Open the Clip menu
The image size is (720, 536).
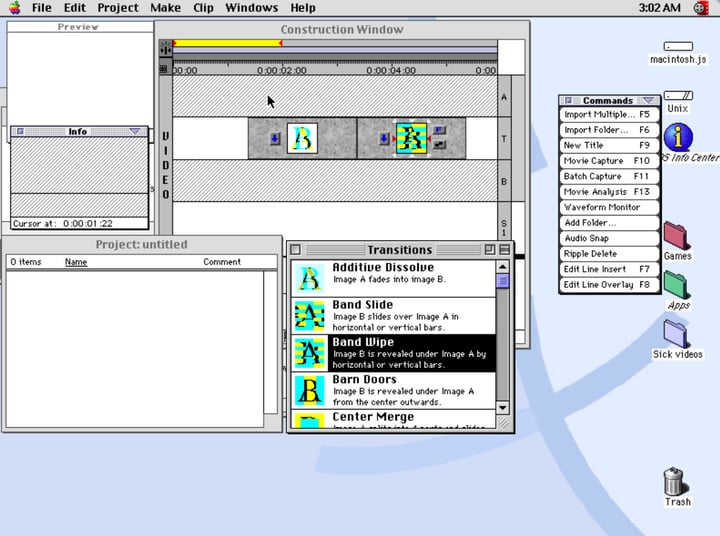(x=203, y=8)
